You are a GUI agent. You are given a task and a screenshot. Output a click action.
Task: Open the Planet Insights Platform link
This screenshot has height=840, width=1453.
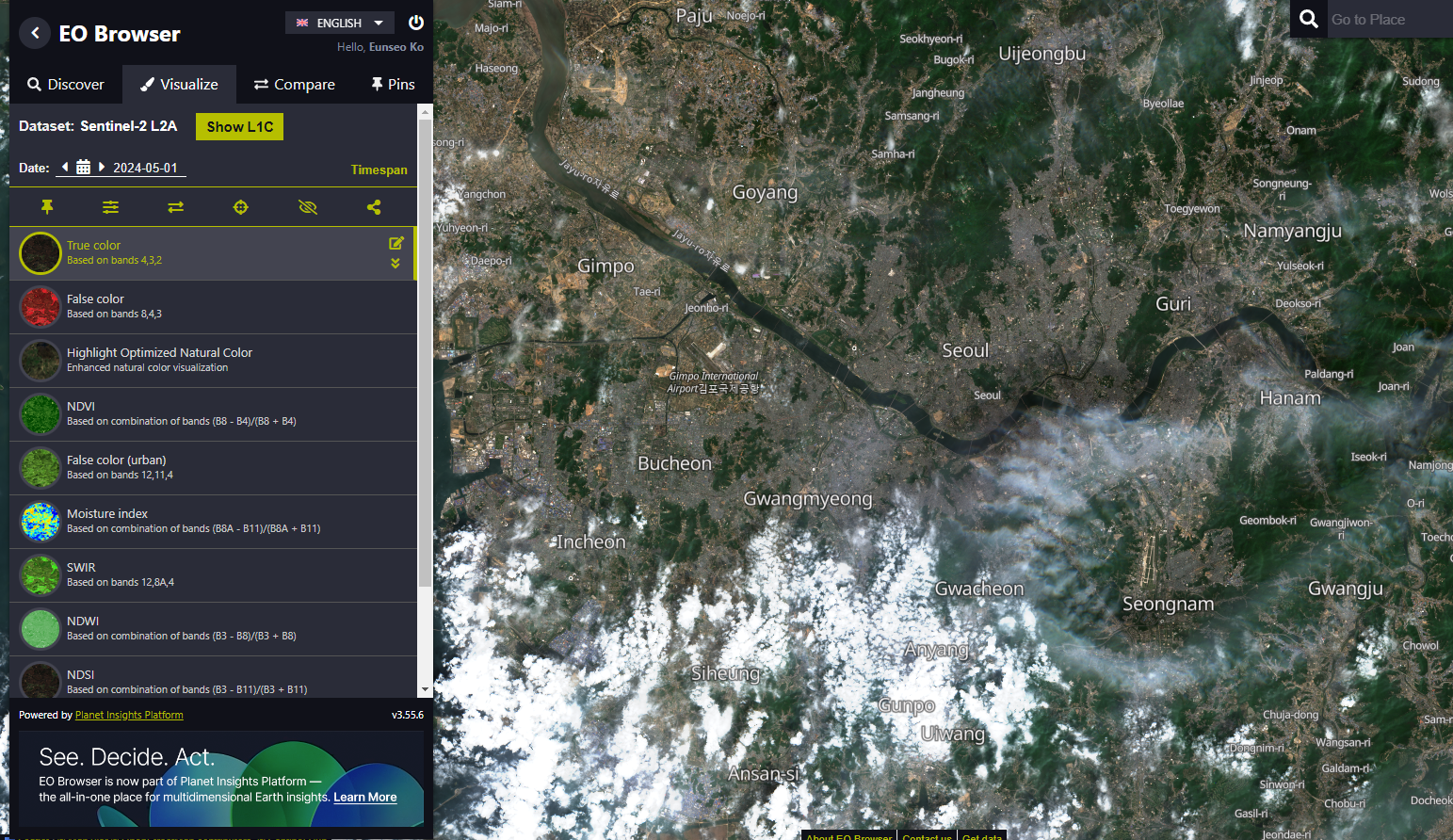coord(129,716)
